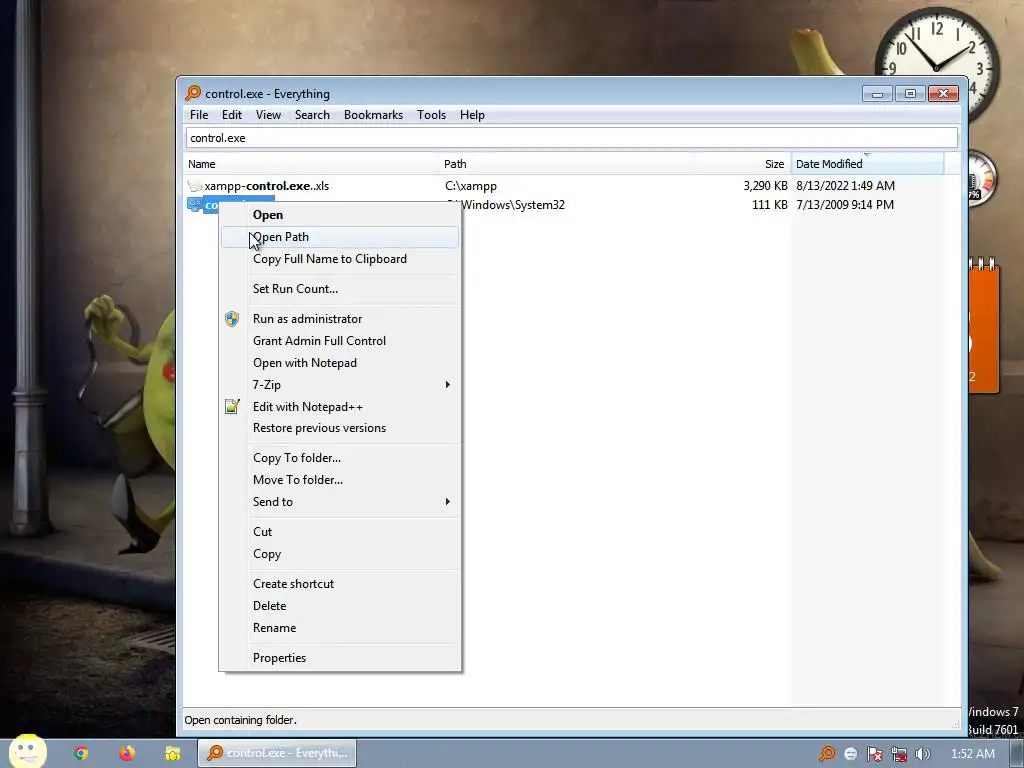This screenshot has height=768, width=1024.
Task: Select Create shortcut
Action: click(340, 584)
